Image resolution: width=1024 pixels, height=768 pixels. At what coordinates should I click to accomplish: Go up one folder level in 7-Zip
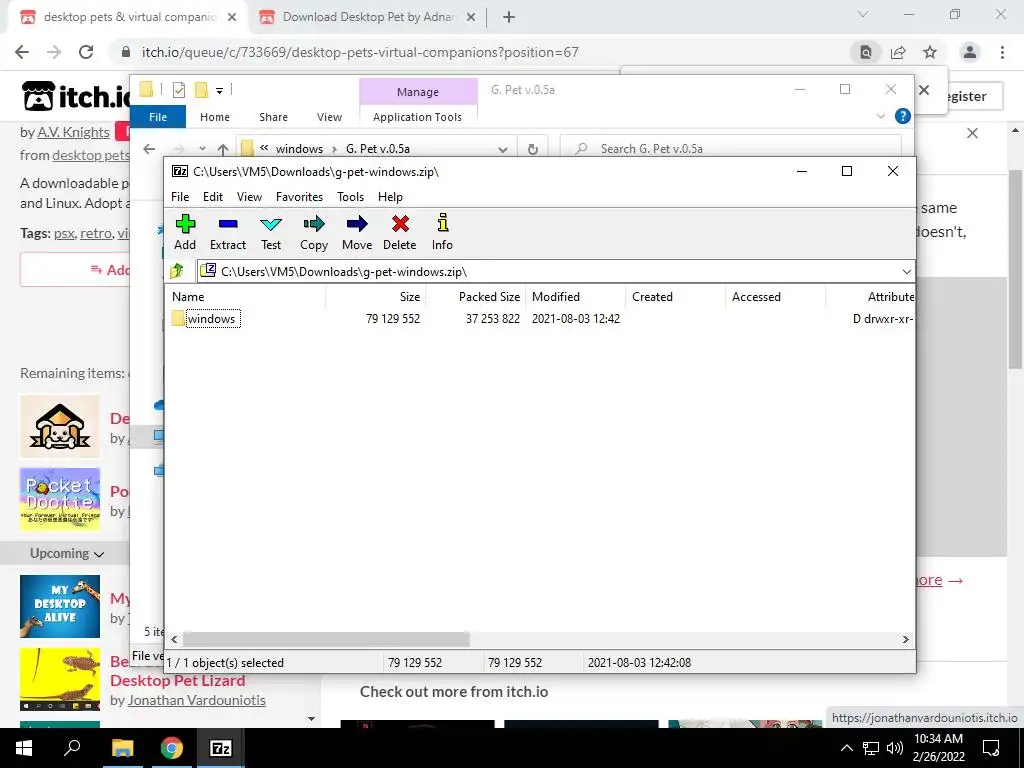click(x=177, y=271)
